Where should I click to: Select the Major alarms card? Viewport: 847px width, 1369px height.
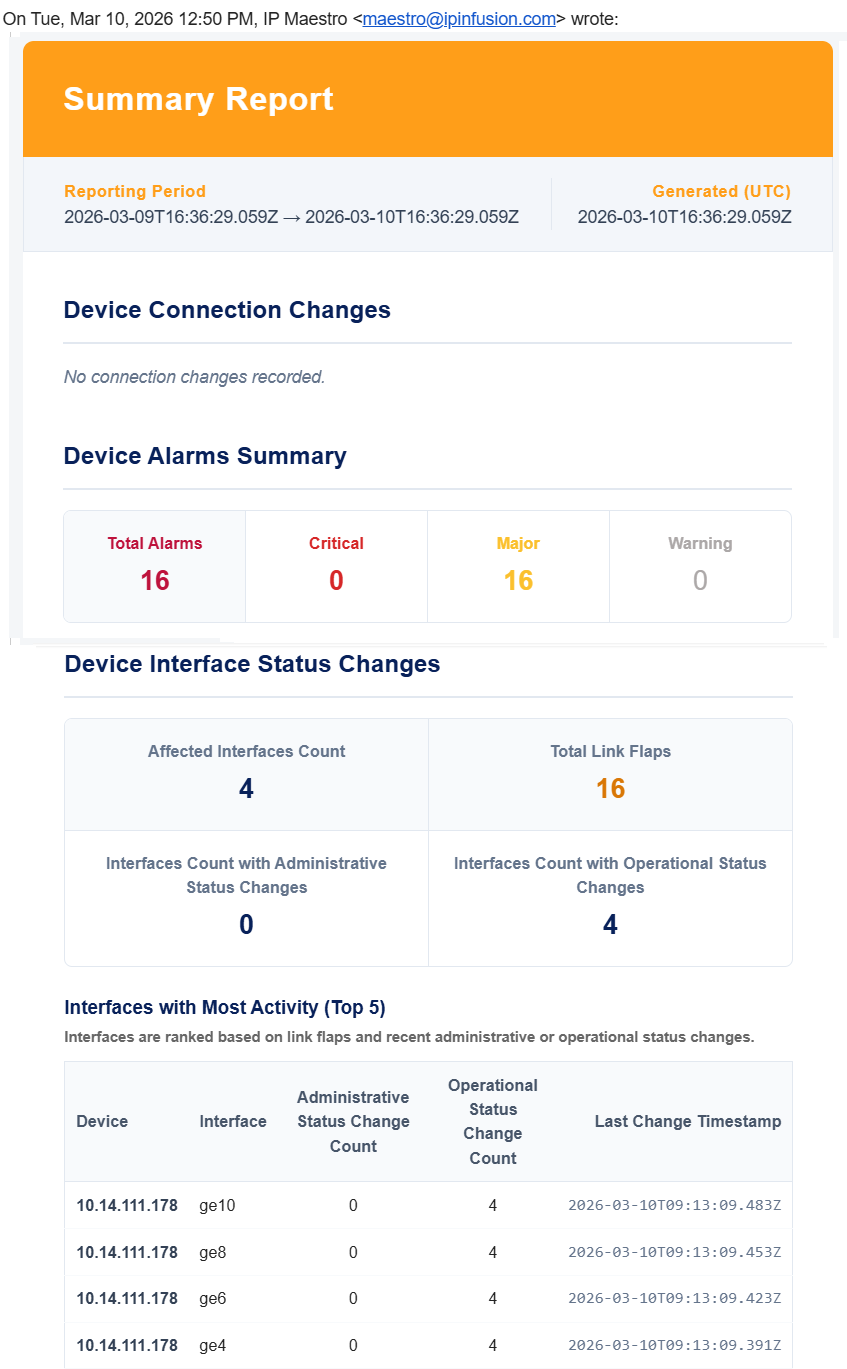pyautogui.click(x=518, y=566)
